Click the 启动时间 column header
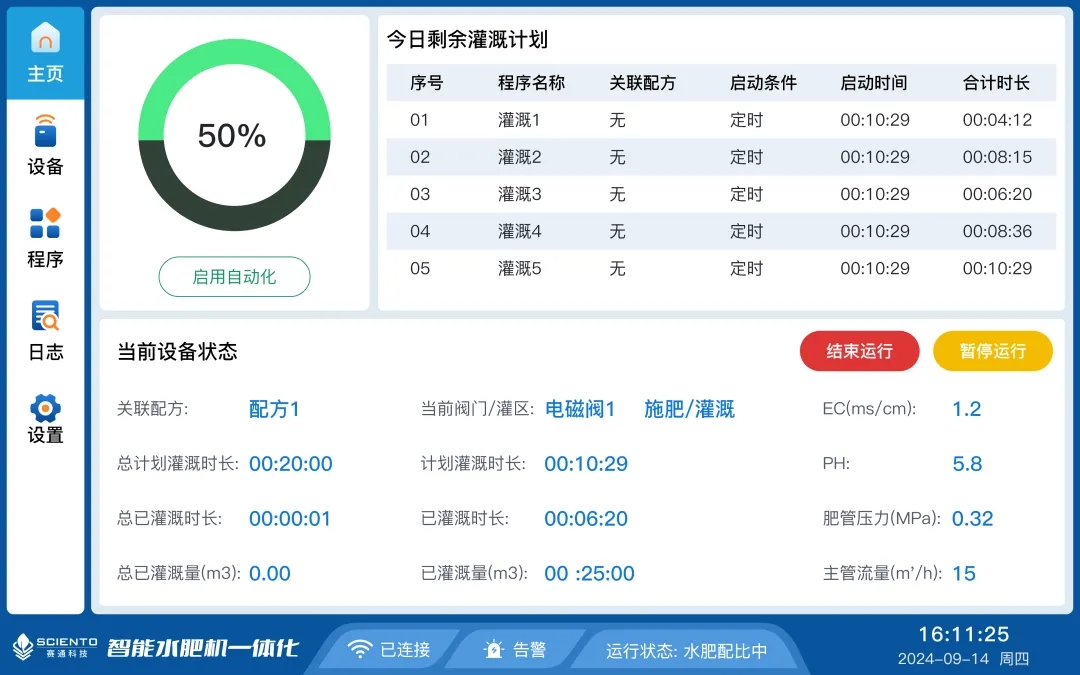The image size is (1080, 675). coord(873,83)
